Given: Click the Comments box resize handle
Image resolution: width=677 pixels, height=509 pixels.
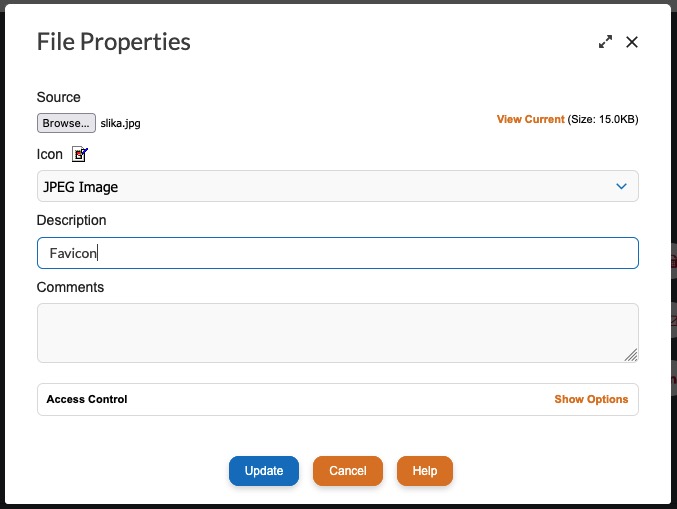Looking at the screenshot, I should 631,355.
